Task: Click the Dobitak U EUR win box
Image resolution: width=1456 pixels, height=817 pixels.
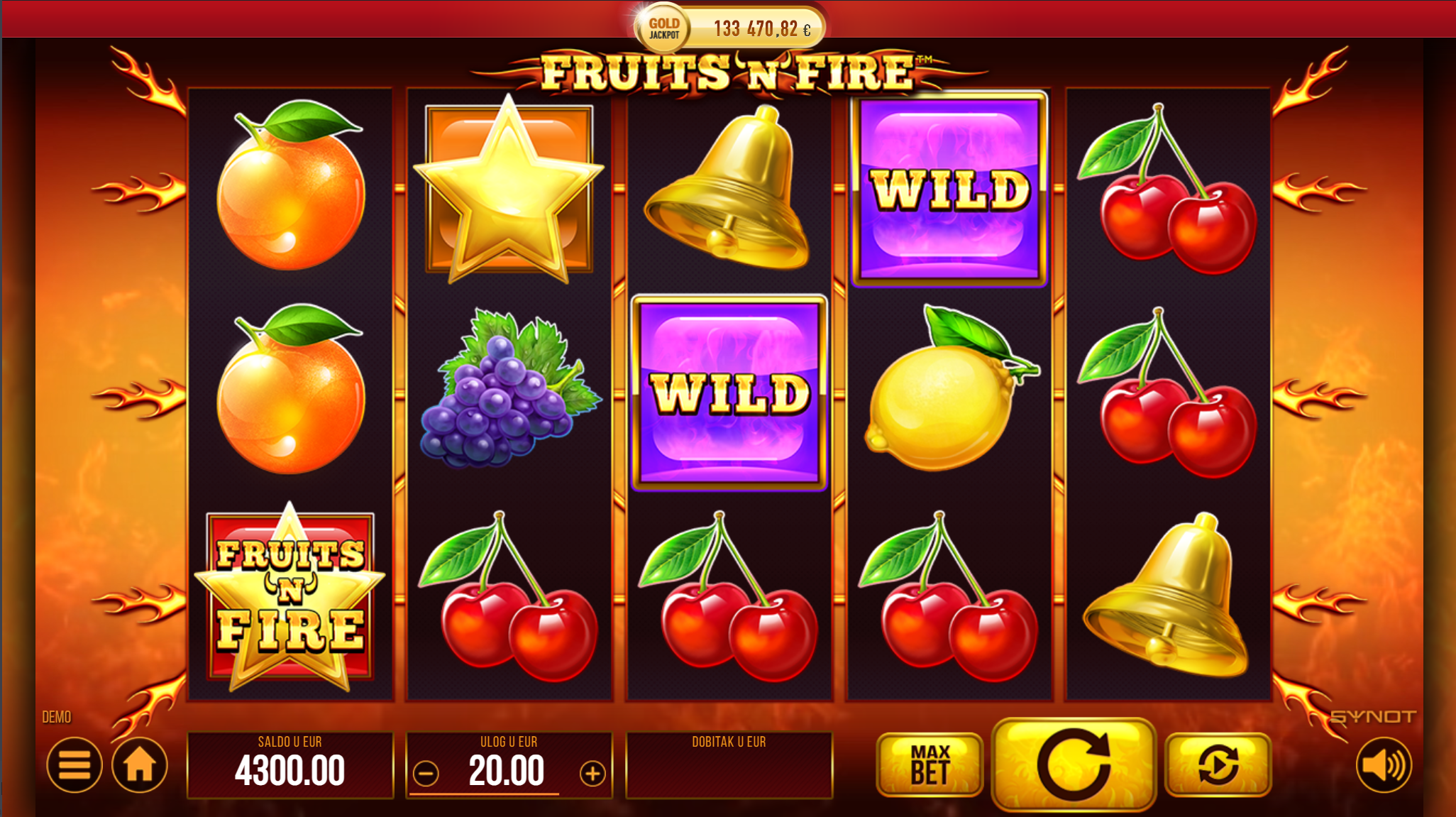Action: click(729, 765)
